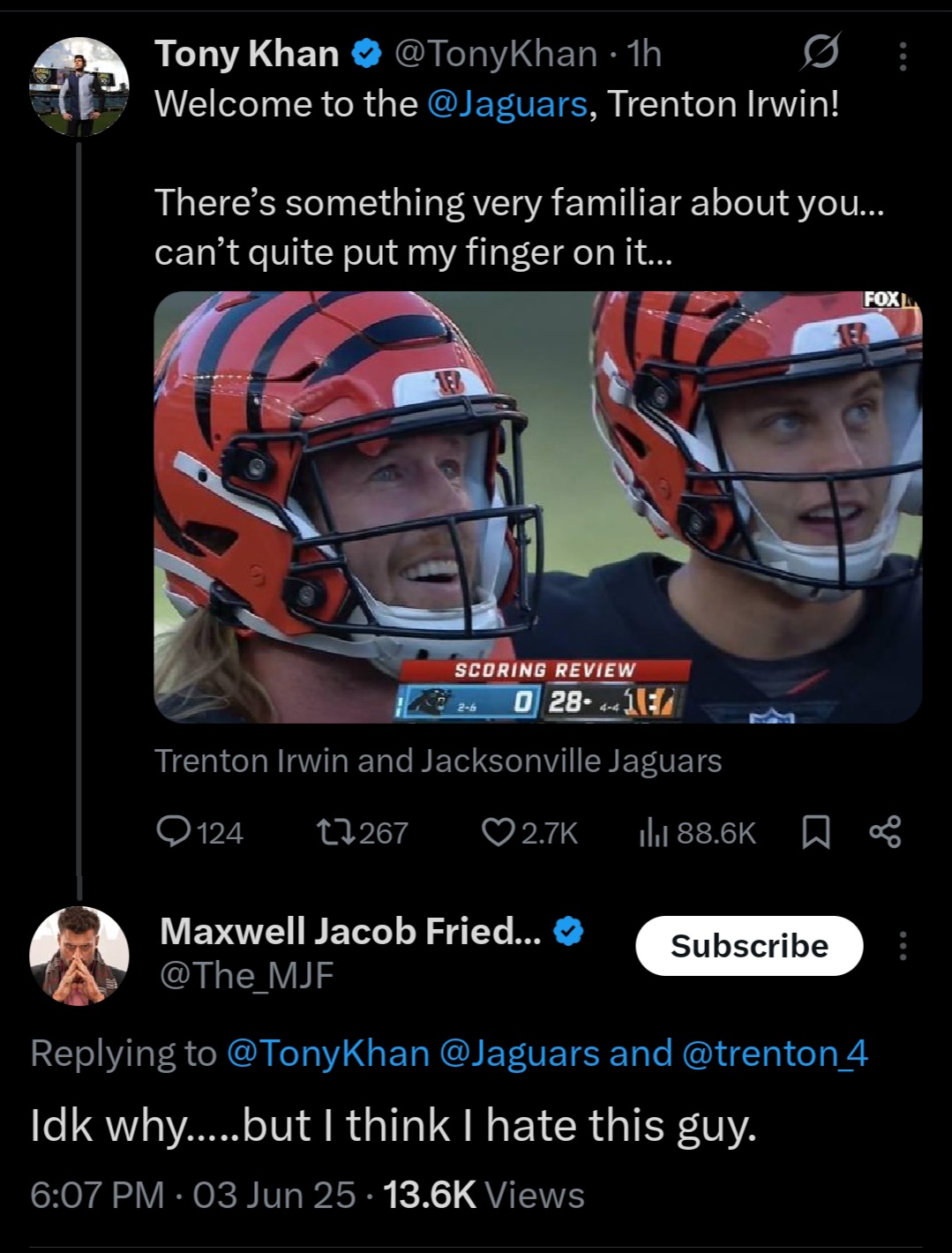Click the Subscribe button

749,945
